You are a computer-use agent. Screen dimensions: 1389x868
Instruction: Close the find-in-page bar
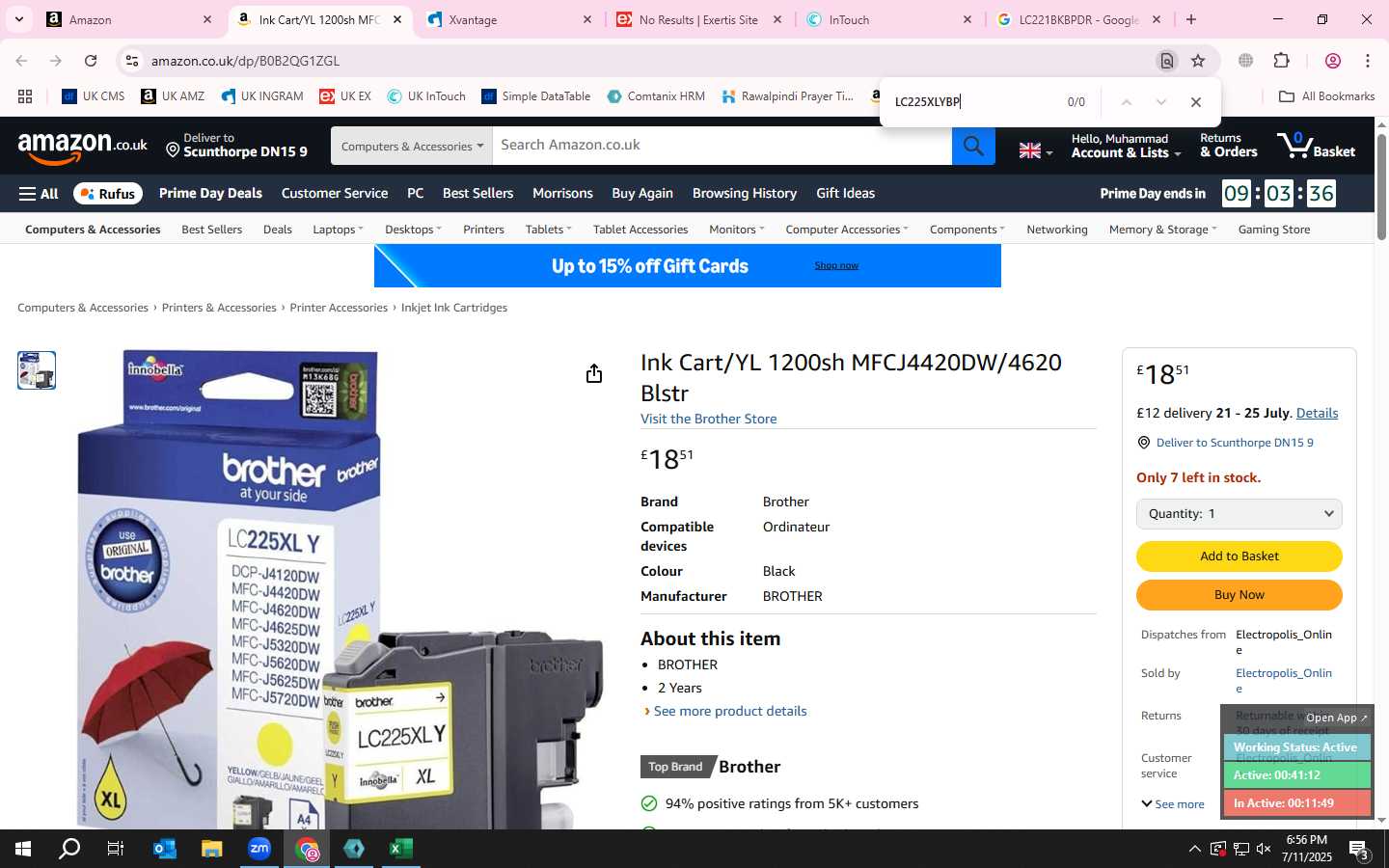tap(1196, 102)
